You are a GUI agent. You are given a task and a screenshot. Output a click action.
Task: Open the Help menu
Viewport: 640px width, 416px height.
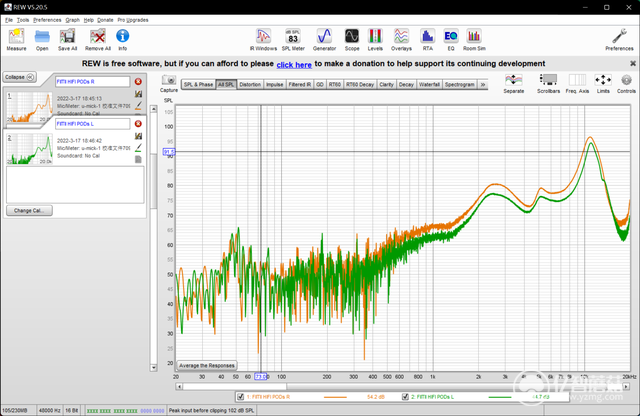[89, 20]
